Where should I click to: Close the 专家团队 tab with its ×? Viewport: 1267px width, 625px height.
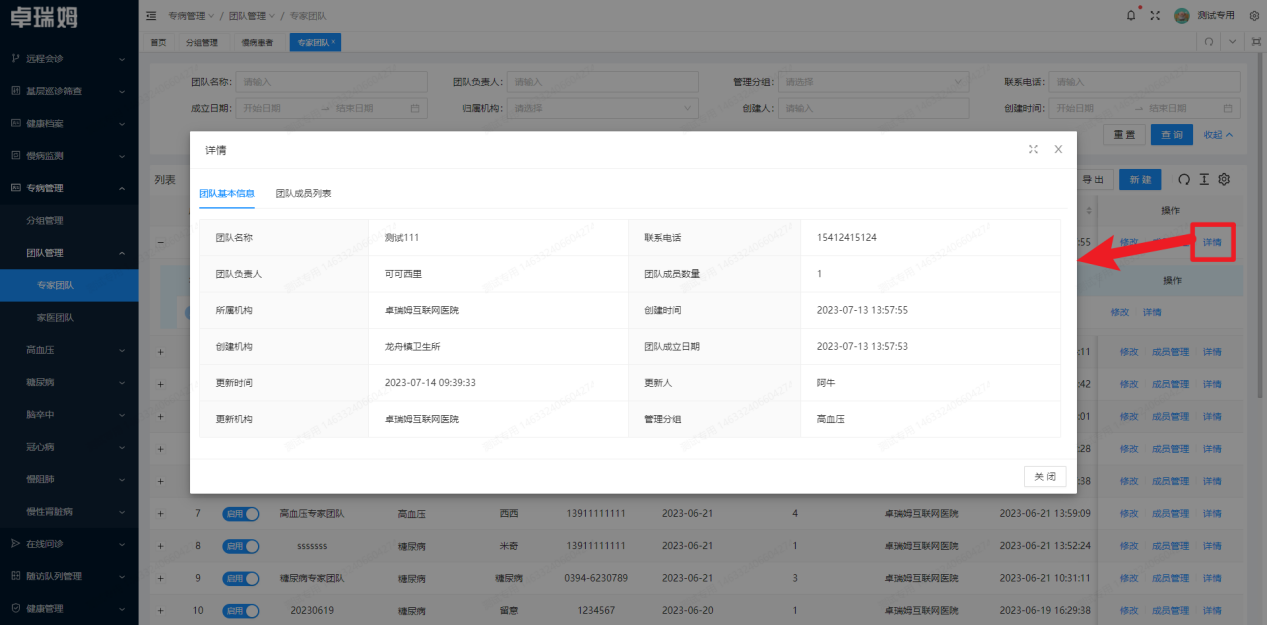tap(332, 43)
